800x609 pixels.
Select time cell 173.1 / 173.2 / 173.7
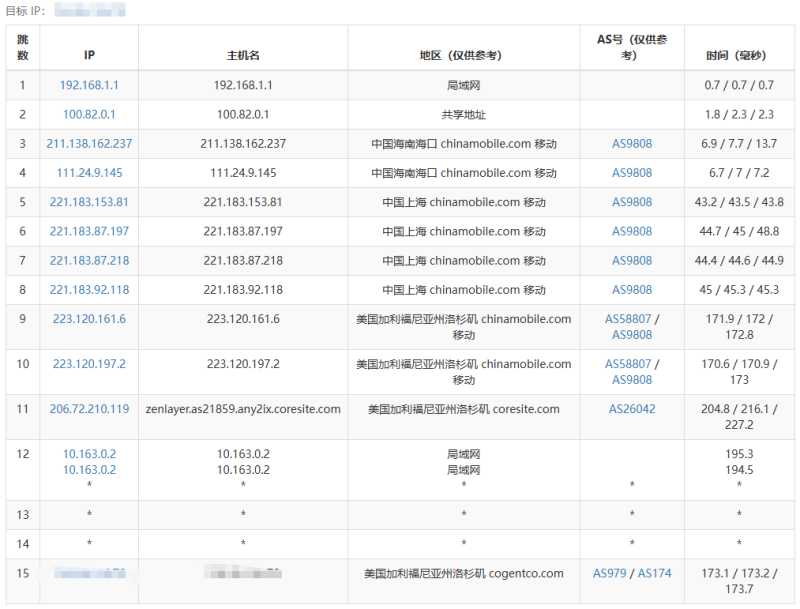click(739, 581)
